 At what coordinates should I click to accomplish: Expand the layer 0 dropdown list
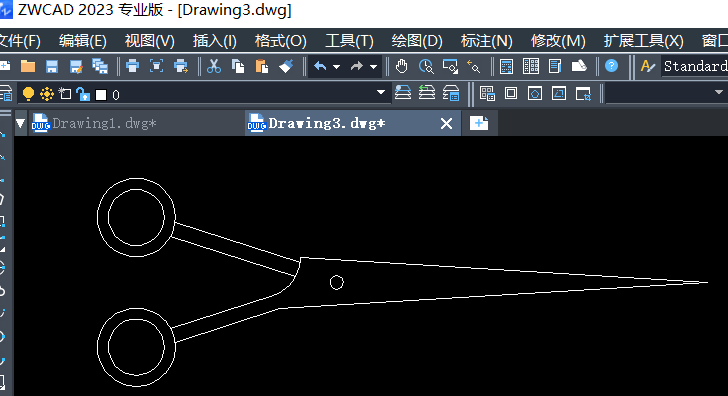(381, 92)
